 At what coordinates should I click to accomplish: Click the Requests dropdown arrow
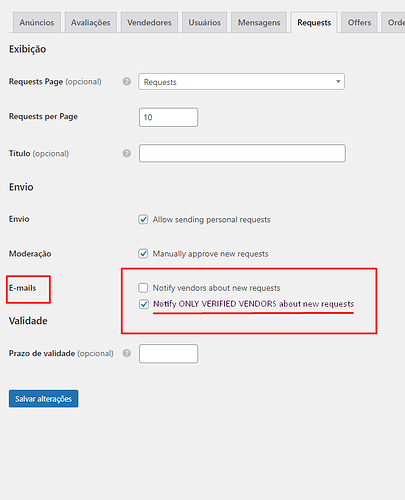[338, 82]
